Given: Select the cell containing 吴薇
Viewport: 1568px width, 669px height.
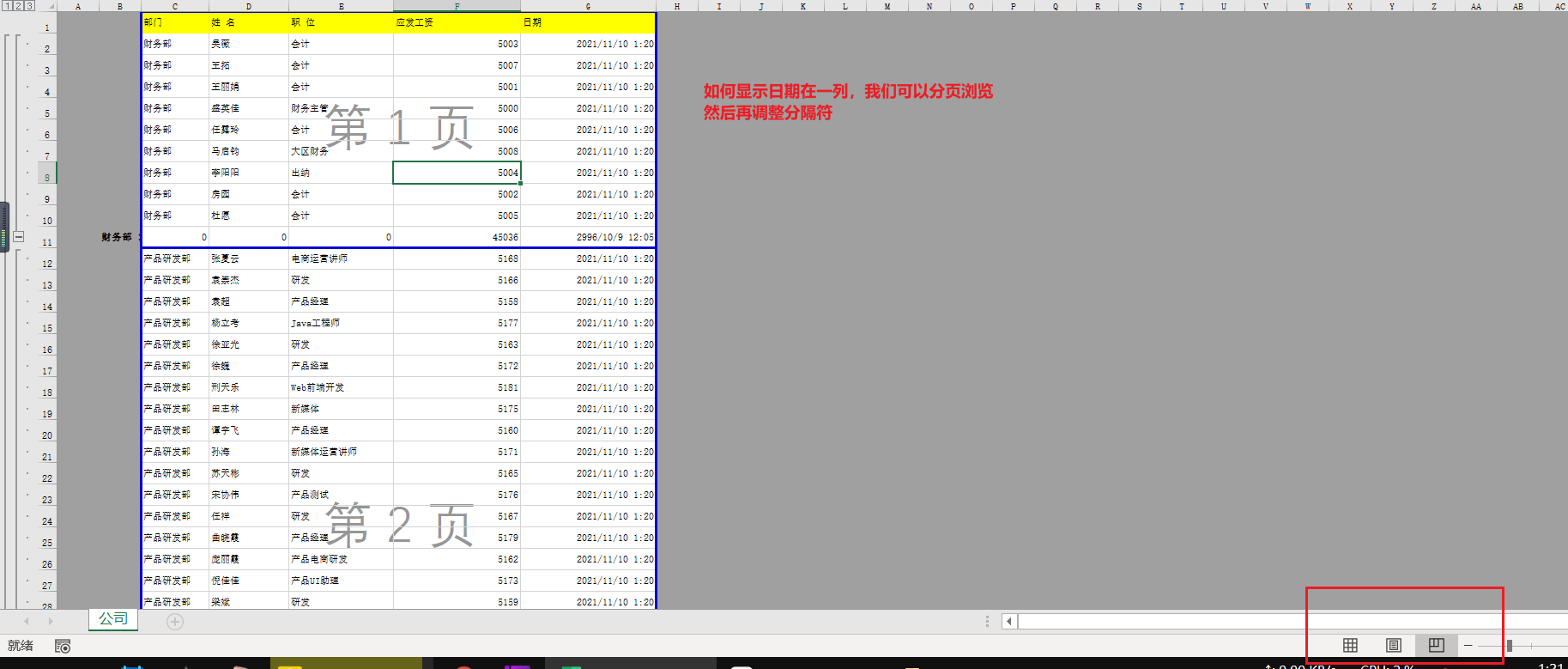Looking at the screenshot, I should pyautogui.click(x=249, y=44).
